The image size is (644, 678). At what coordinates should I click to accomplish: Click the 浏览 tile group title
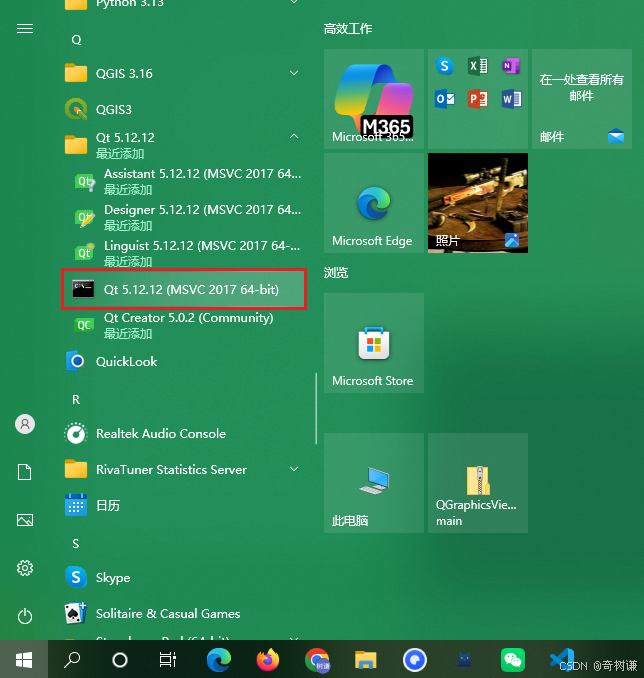pos(336,273)
